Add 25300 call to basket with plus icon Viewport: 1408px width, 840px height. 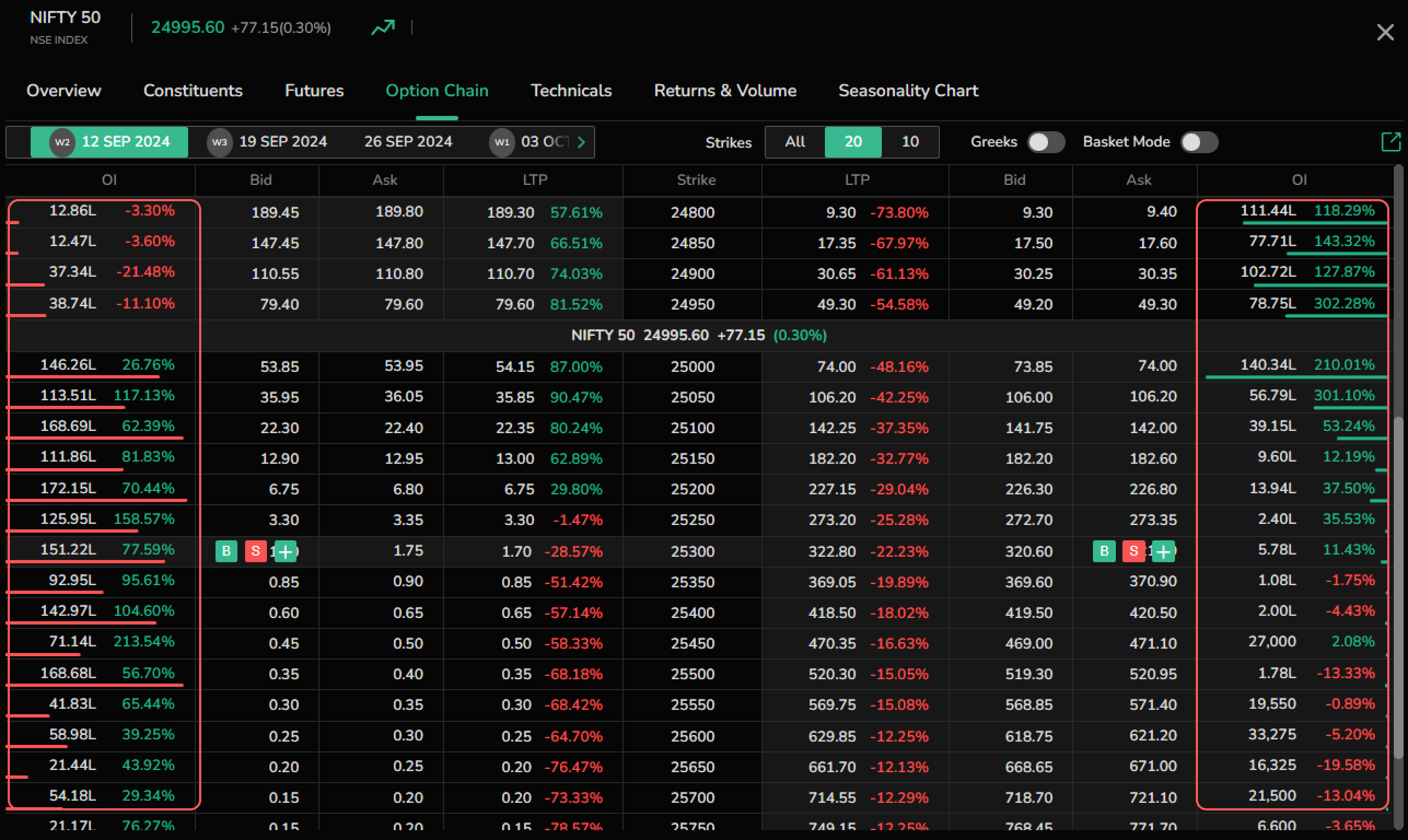pyautogui.click(x=286, y=551)
